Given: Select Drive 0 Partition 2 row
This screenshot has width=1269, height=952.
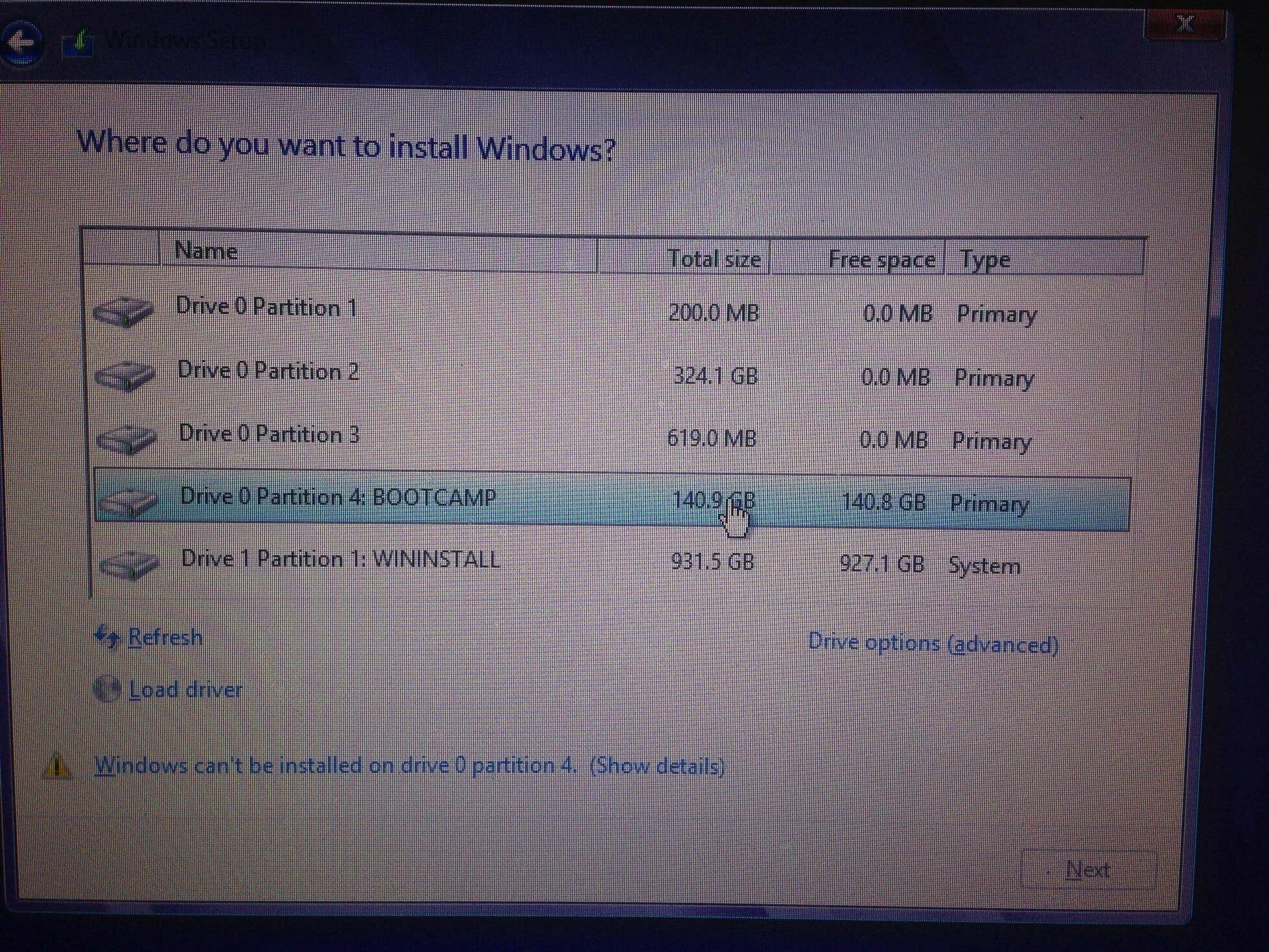Looking at the screenshot, I should pos(268,371).
